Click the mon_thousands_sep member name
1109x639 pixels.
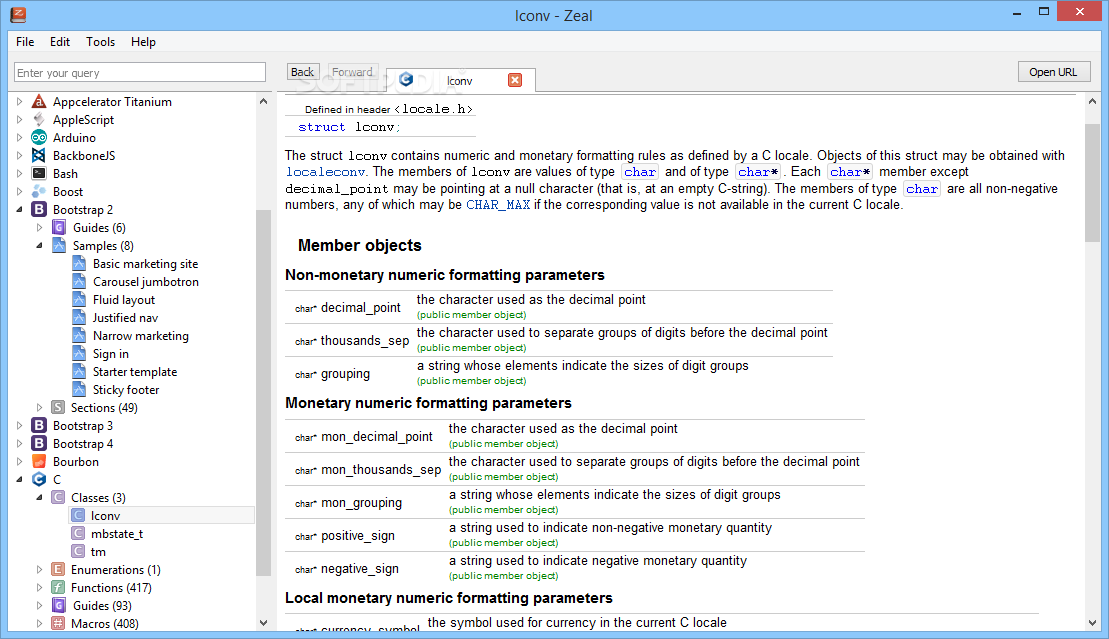click(381, 470)
